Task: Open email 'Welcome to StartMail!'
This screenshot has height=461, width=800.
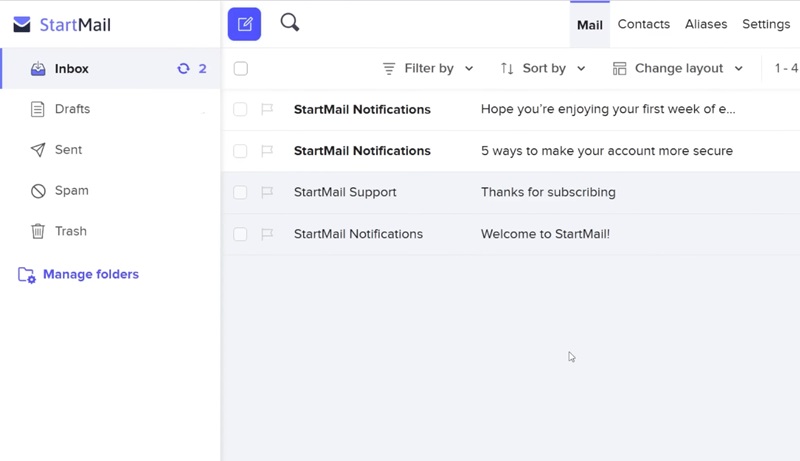Action: point(545,234)
